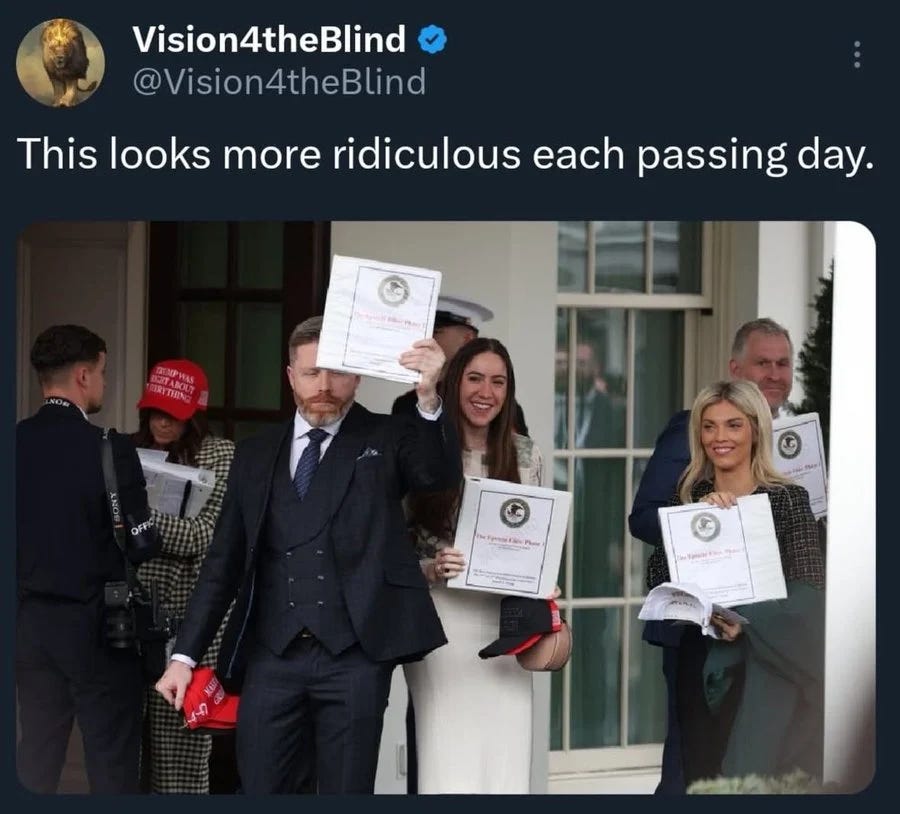The image size is (900, 814).
Task: Click the navy striped tie on bearded man
Action: (x=307, y=463)
